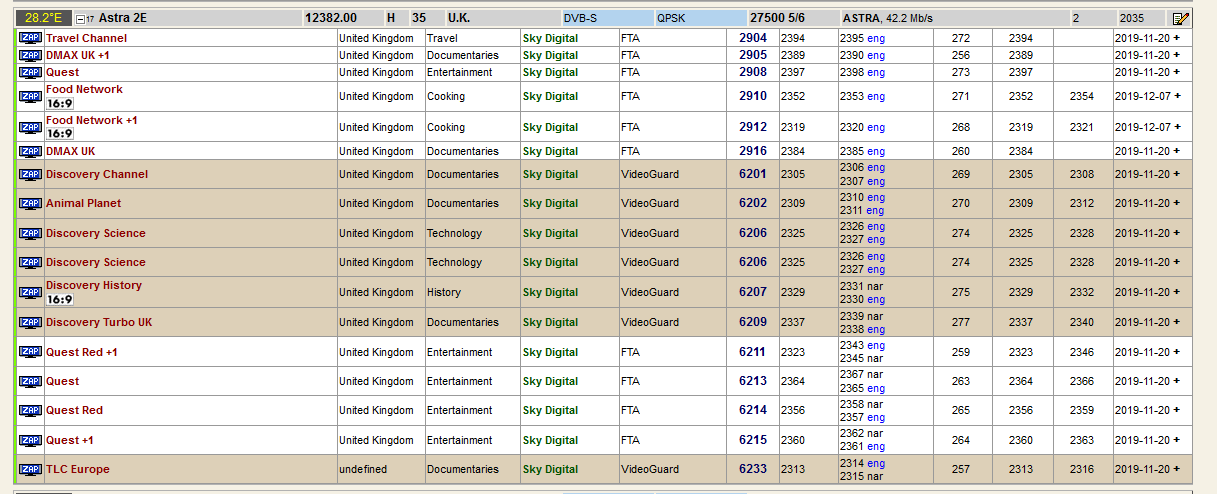
Task: Expand details with plus next to Travel Channel date
Action: click(1177, 38)
